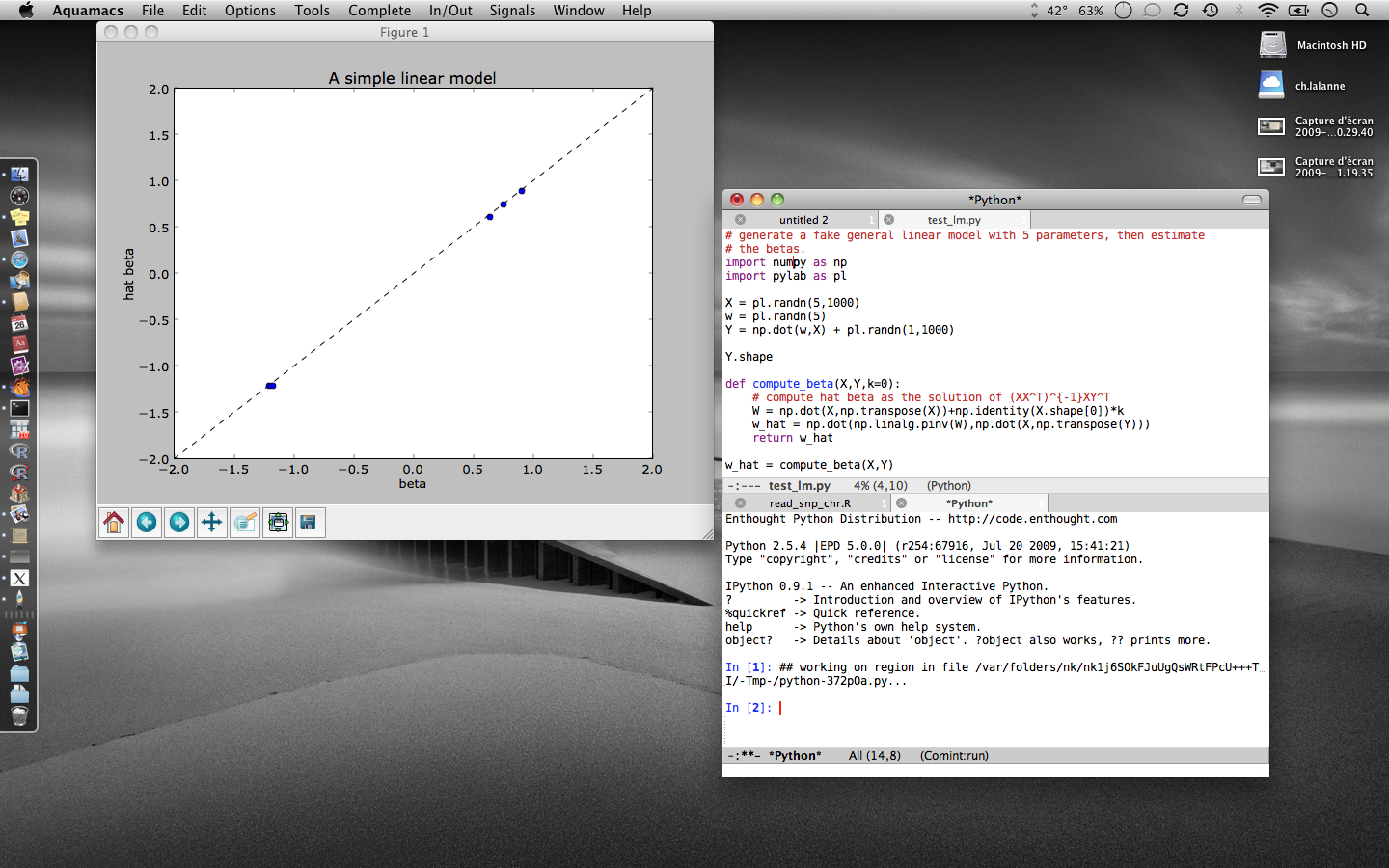Close the test_lm.py tab

[x=889, y=220]
